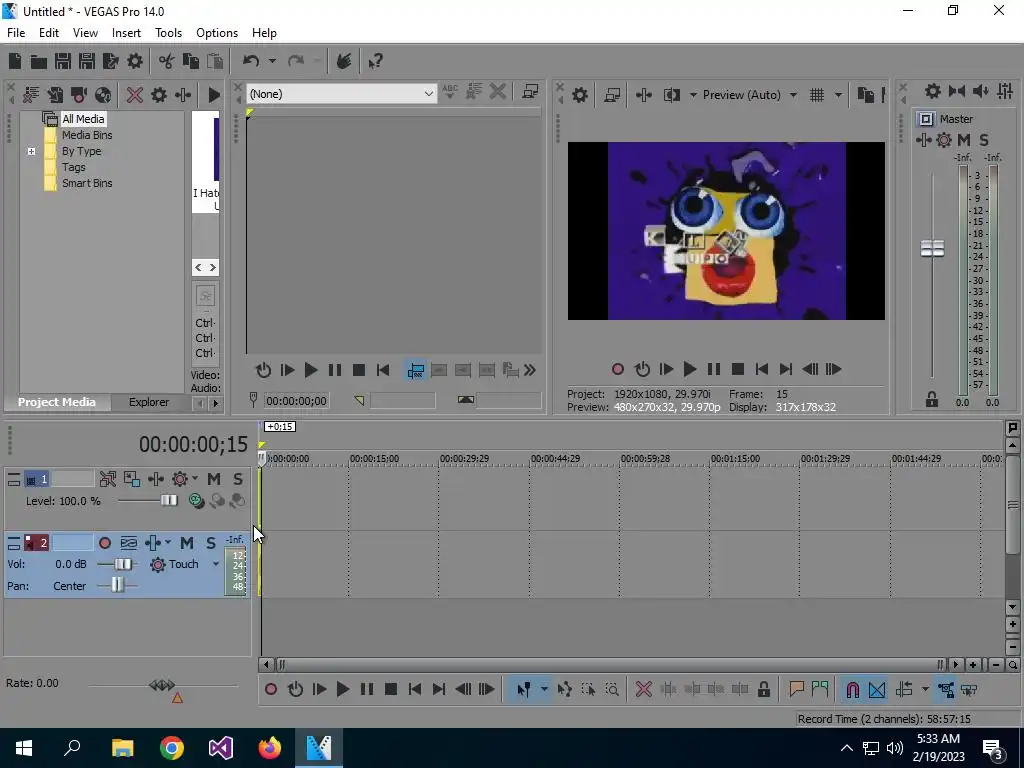Screen dimensions: 1024x768
Task: Insert a region with the green flags icon
Action: pos(820,689)
